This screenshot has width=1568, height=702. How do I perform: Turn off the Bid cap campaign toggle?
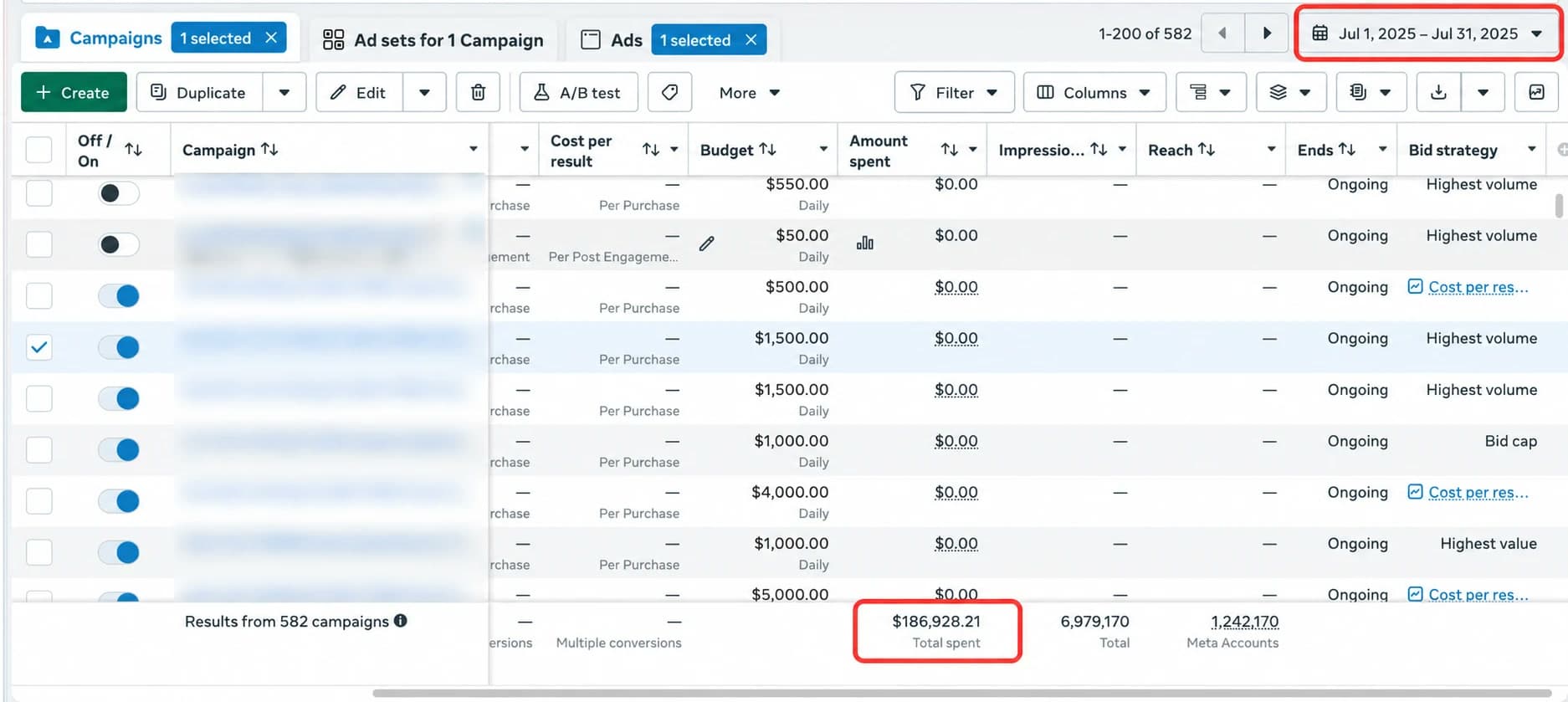pyautogui.click(x=118, y=450)
